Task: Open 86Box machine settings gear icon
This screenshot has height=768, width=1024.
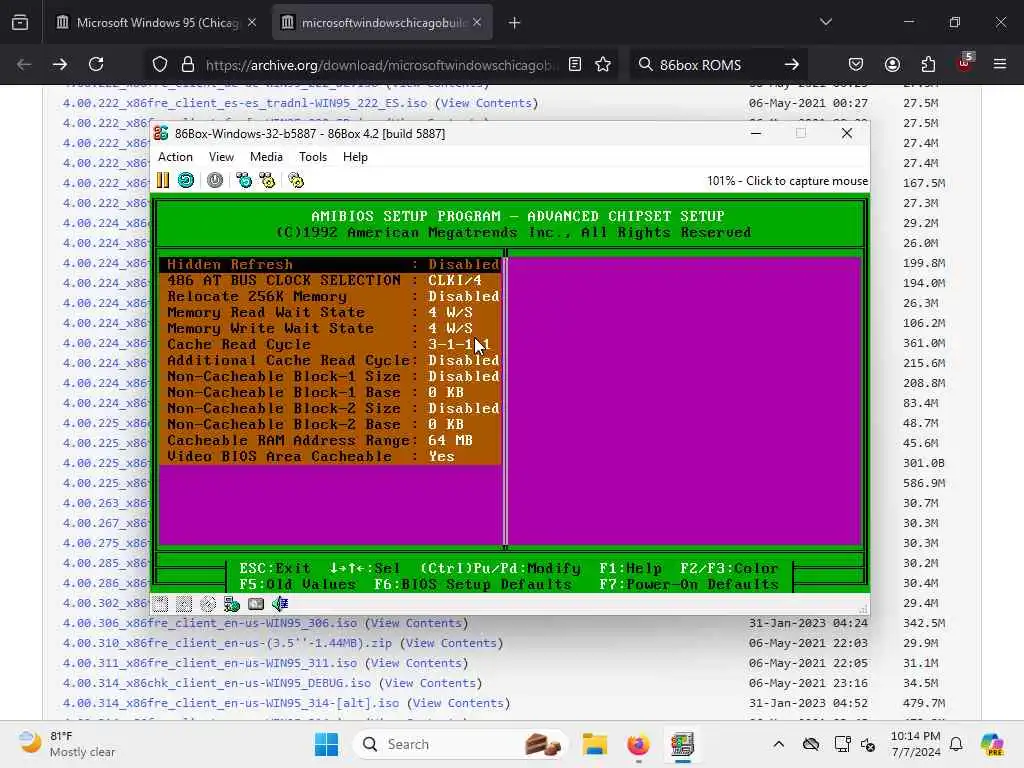Action: [x=296, y=180]
